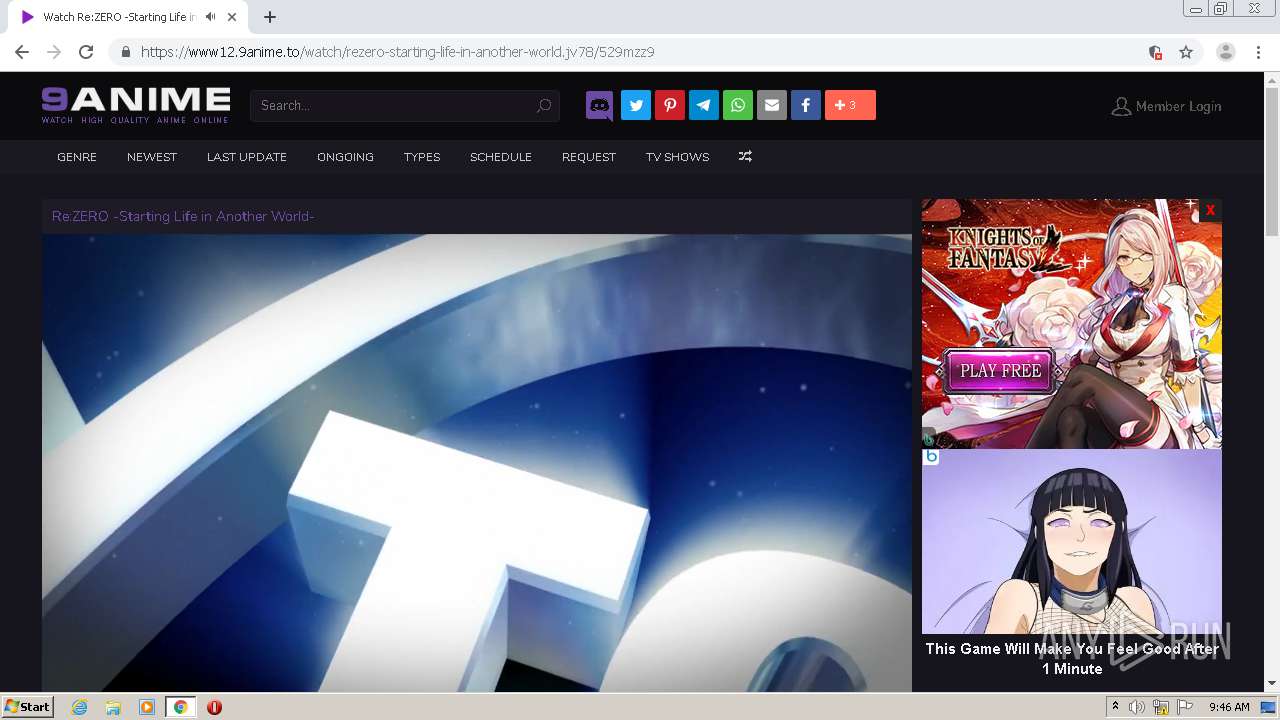Go to LAST UPDATE page
1280x720 pixels.
click(x=247, y=157)
